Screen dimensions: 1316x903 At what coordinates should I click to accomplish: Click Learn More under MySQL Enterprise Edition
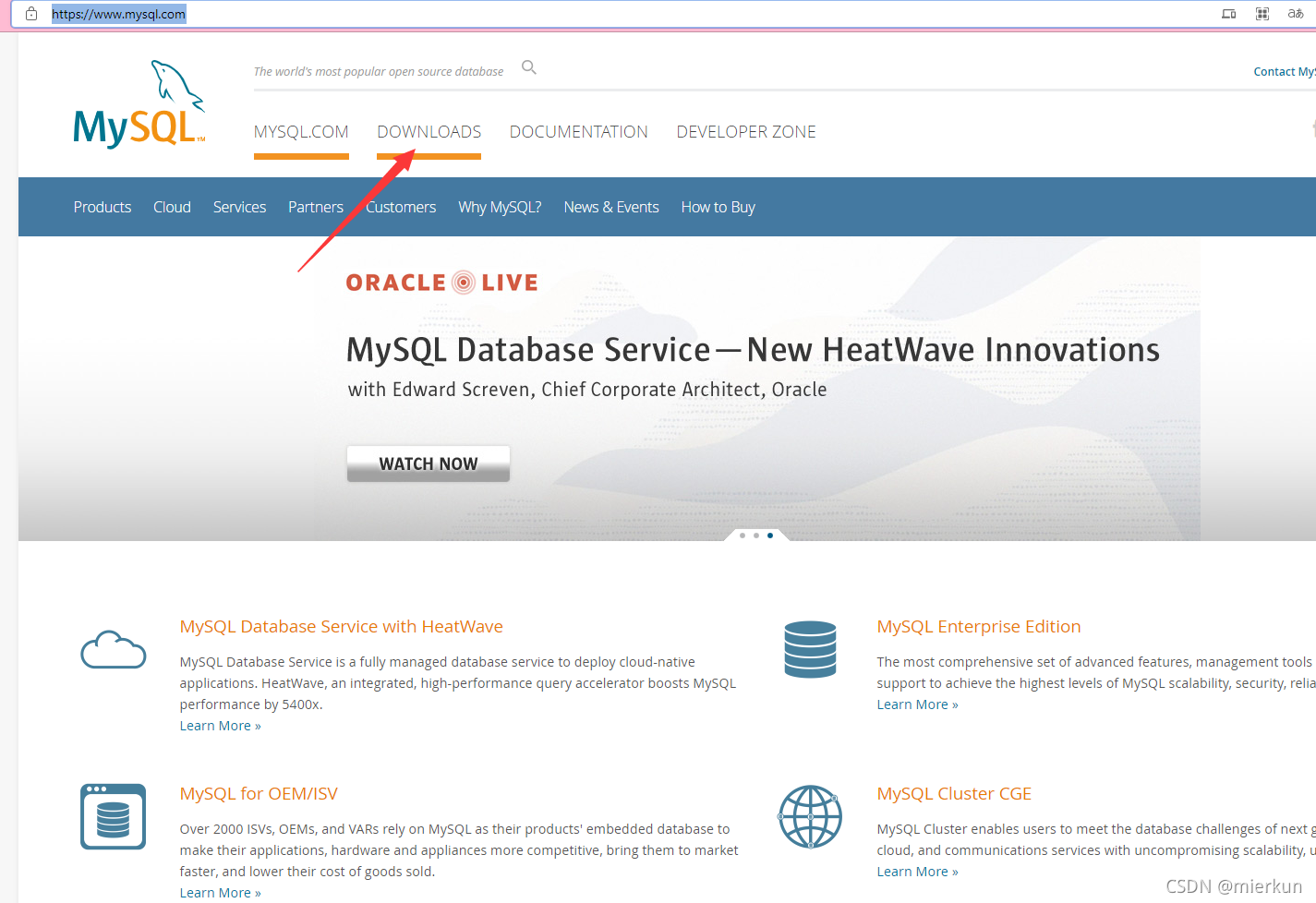coord(918,704)
